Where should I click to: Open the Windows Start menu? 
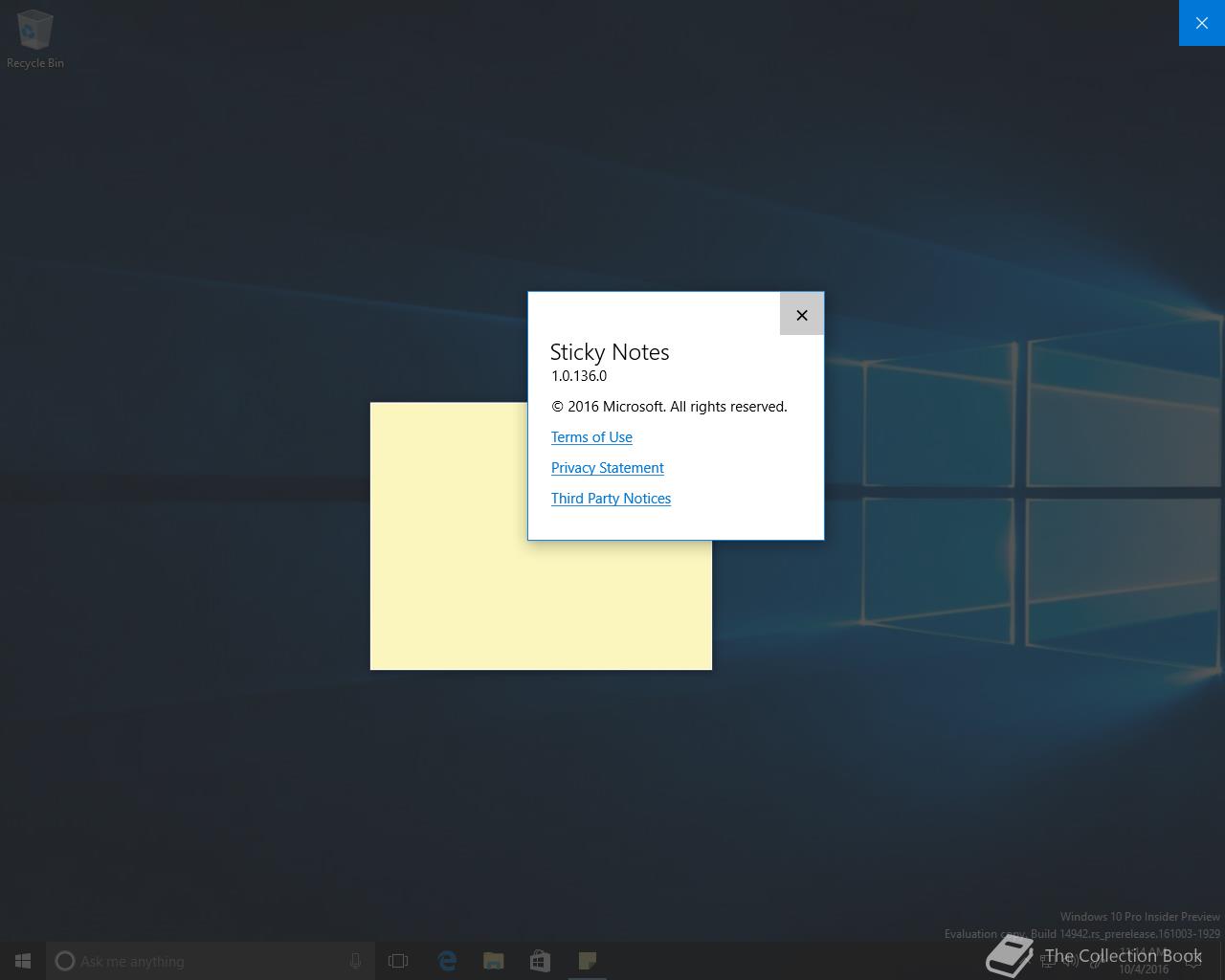click(x=23, y=961)
